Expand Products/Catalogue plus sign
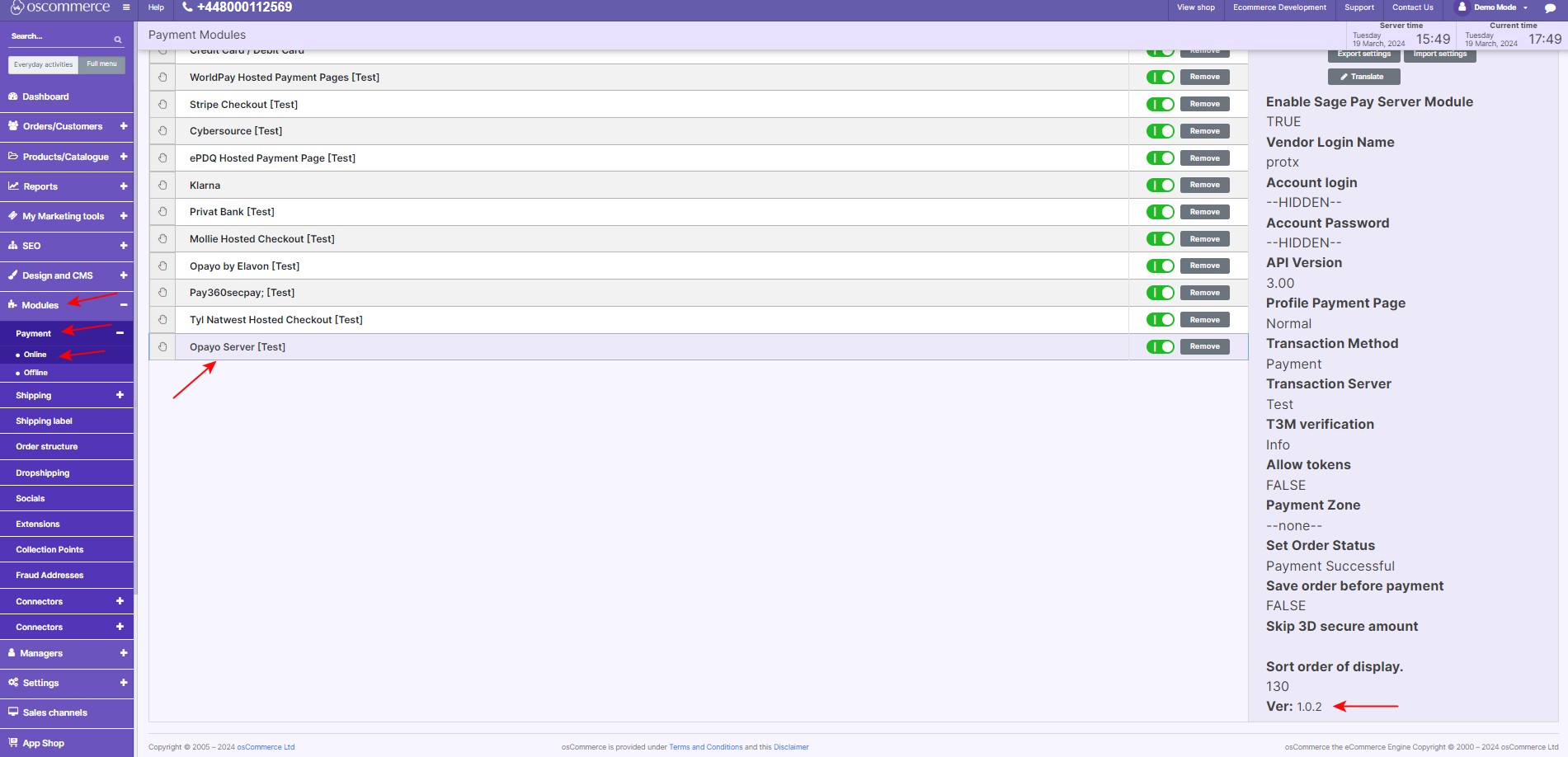This screenshot has width=1568, height=757. 124,157
